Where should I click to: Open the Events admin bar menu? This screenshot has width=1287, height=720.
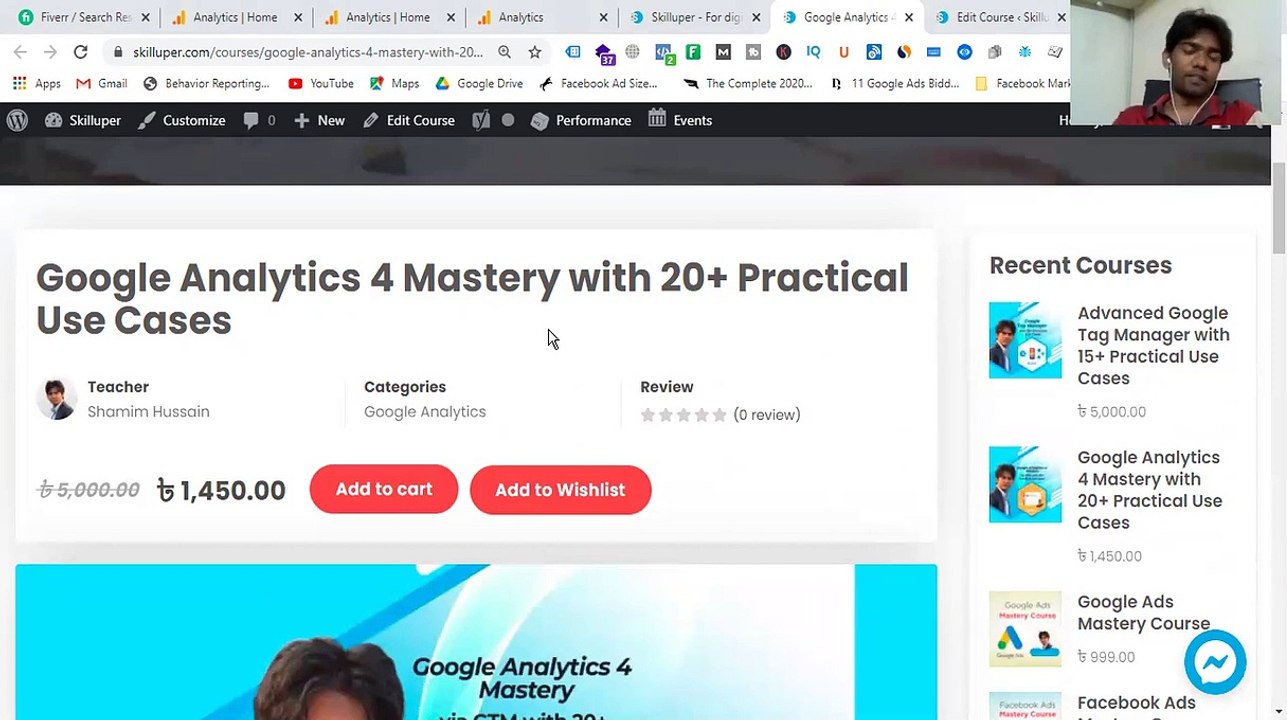[680, 120]
